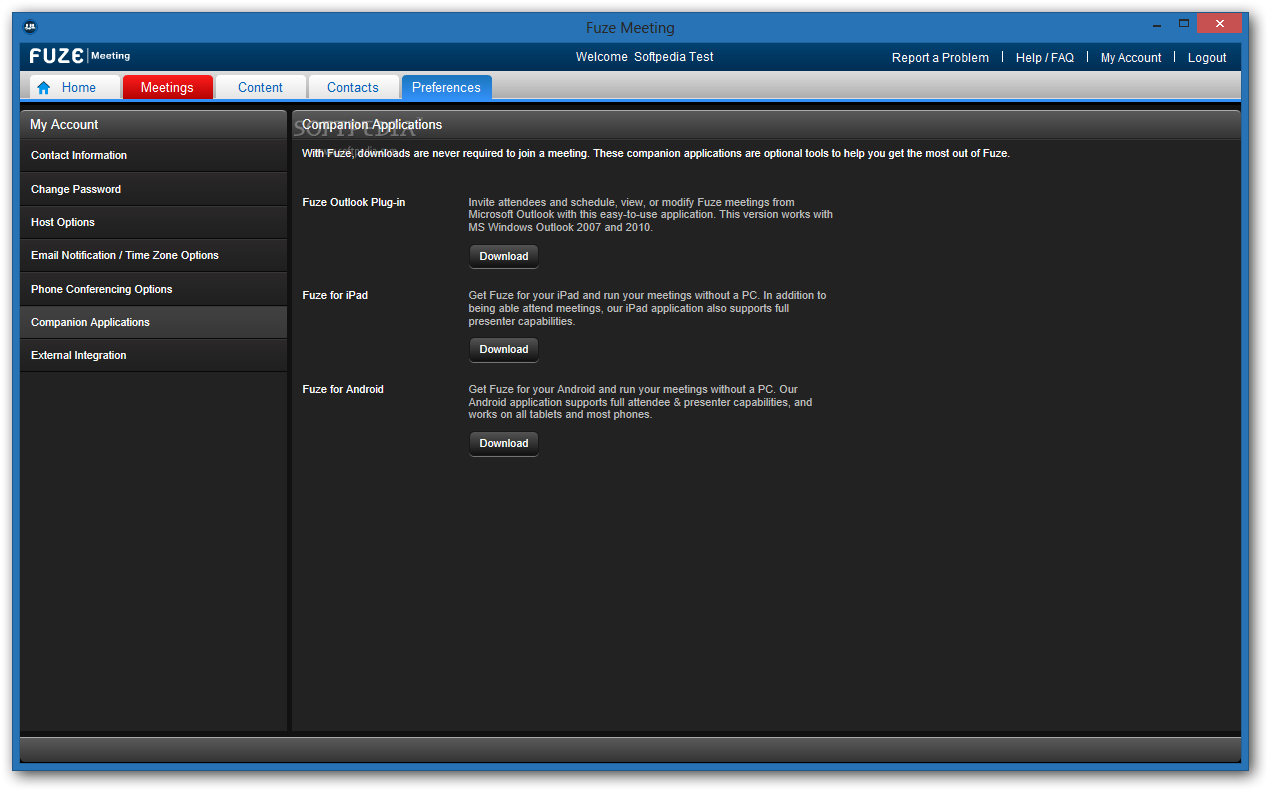The width and height of the screenshot is (1269, 791).
Task: Download the Fuze Outlook Plug-in
Action: click(x=504, y=256)
